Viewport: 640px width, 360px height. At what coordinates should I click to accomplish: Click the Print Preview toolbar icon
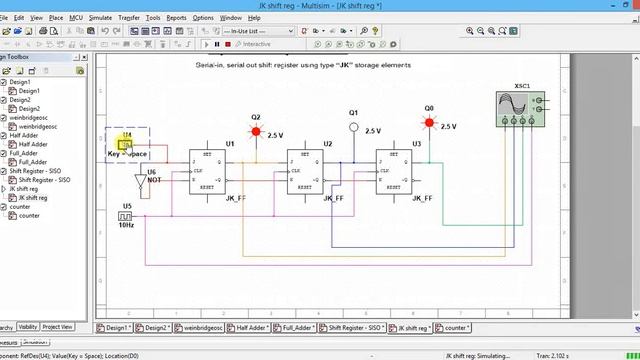pos(53,31)
